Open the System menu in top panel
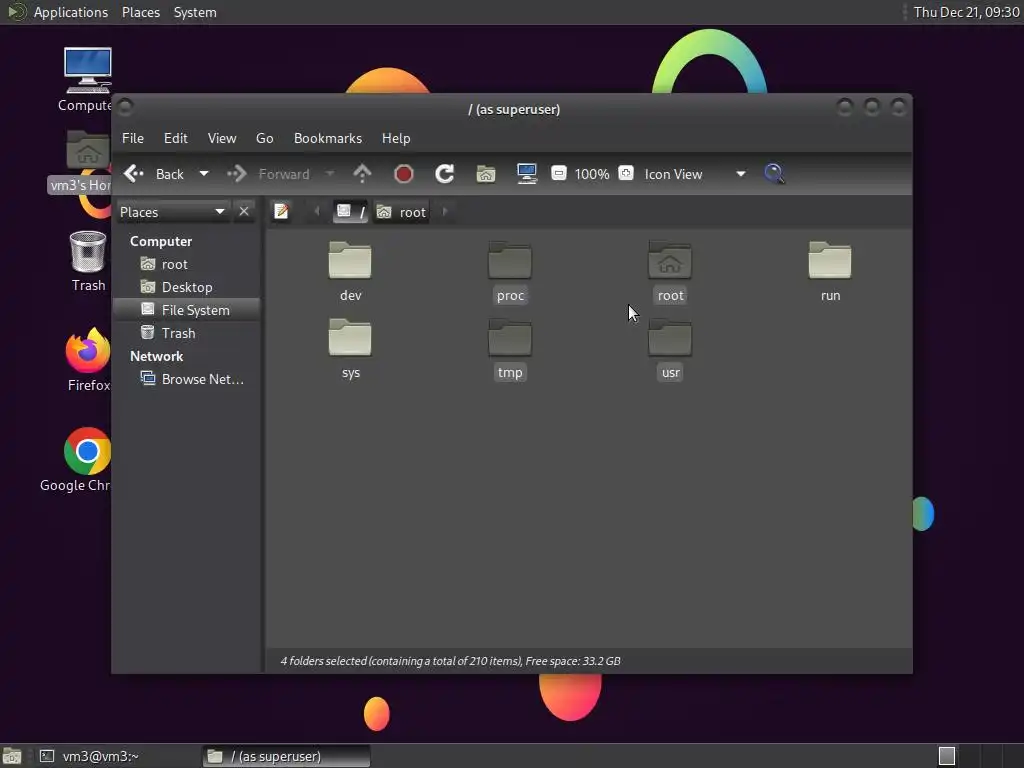 click(195, 12)
